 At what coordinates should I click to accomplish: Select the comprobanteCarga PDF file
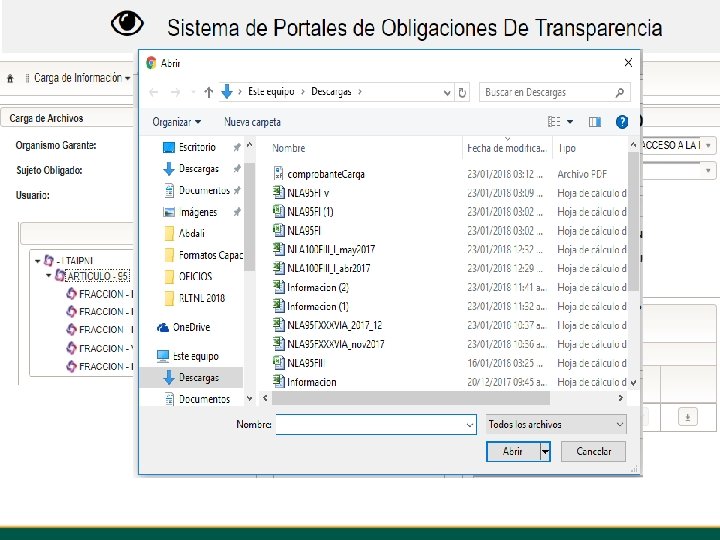pos(326,174)
